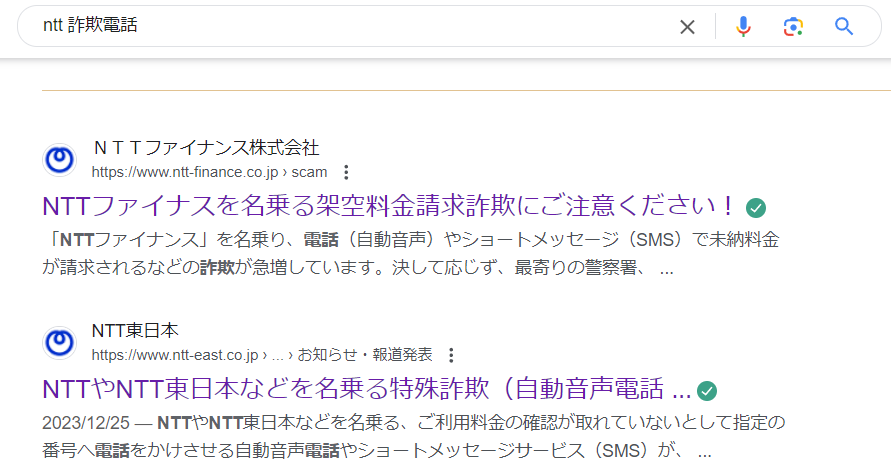This screenshot has width=891, height=466.
Task: Click snippet text starting 「NTTファイナンス」を名乗り
Action: [410, 240]
